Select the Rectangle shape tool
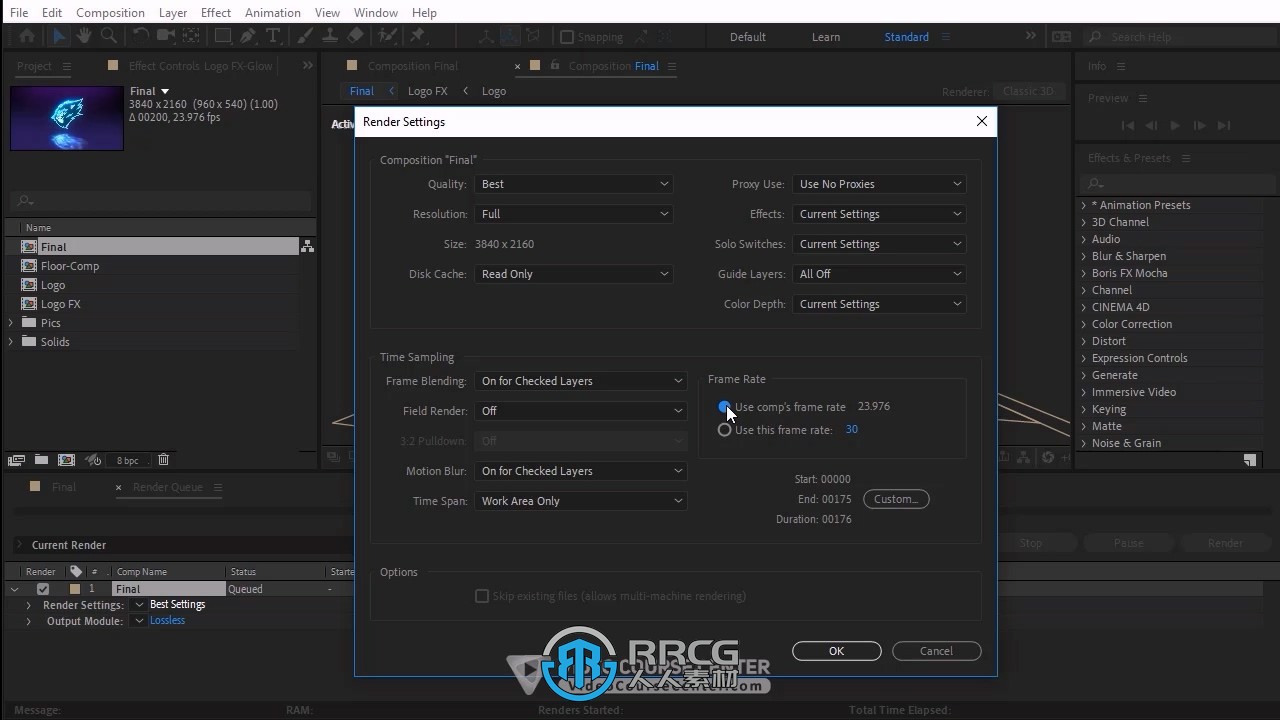1280x720 pixels. pos(223,36)
